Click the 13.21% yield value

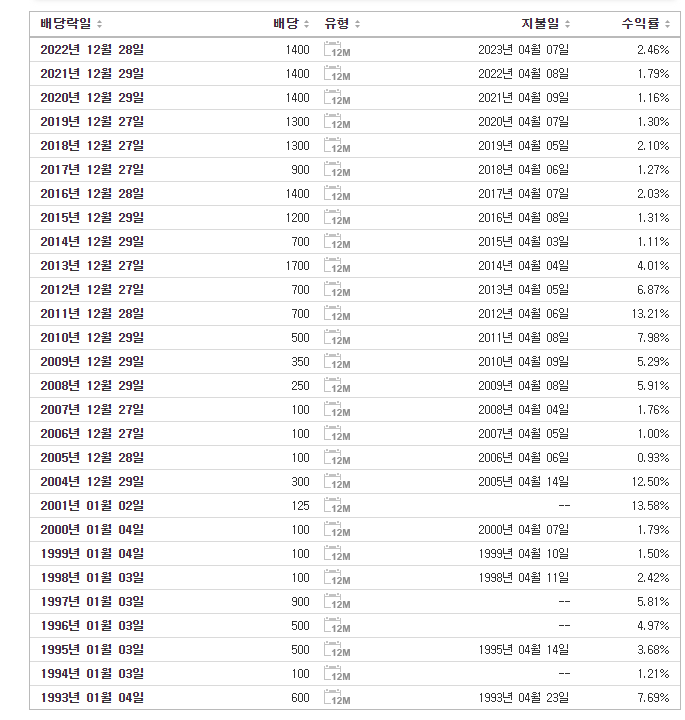point(650,314)
